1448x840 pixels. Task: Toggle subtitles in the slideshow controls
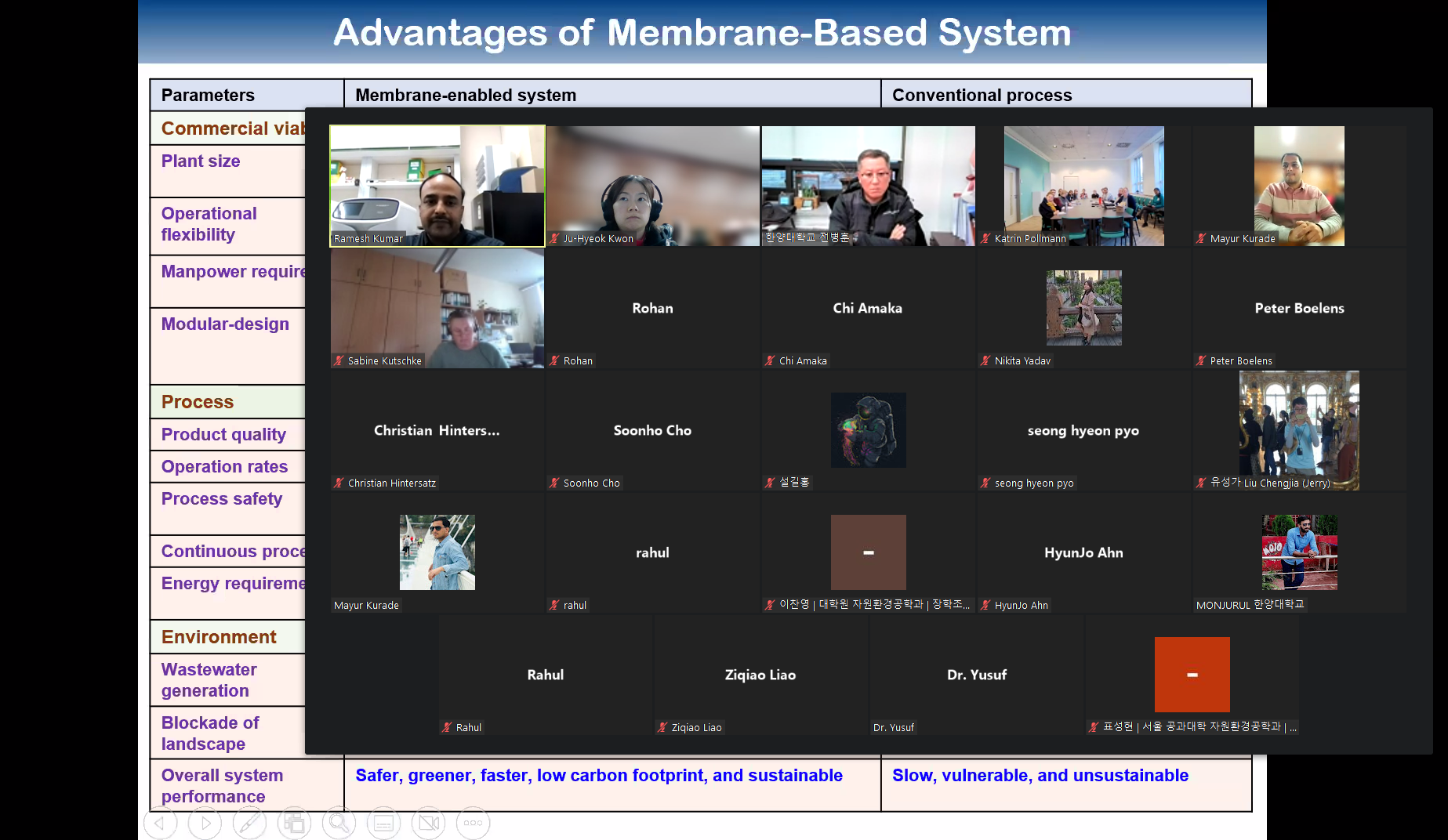tap(383, 823)
